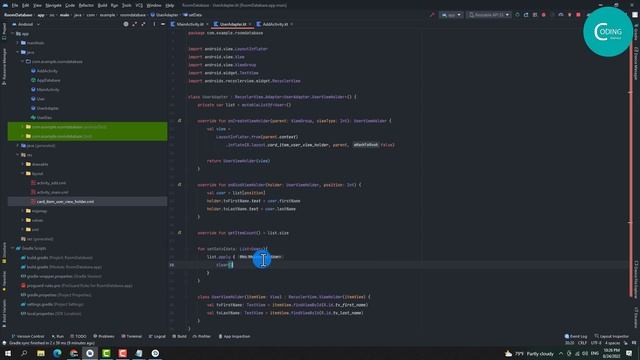
Task: Open the Android project view dropdown
Action: (x=26, y=24)
